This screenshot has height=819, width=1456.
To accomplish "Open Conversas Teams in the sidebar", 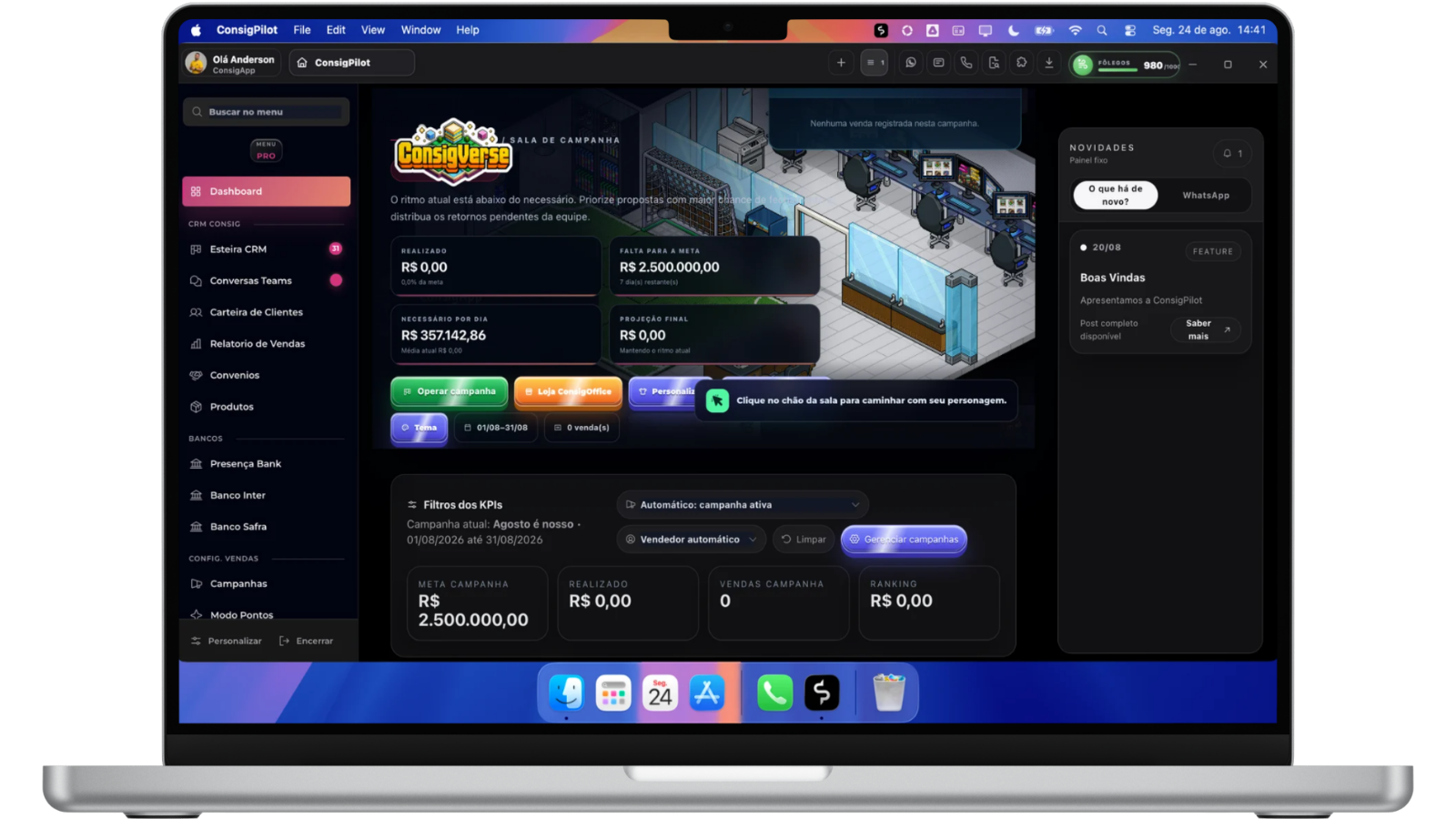I will [266, 280].
